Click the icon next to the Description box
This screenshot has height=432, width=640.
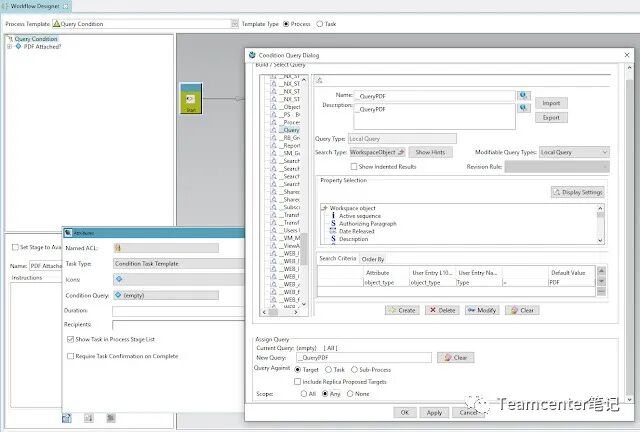coord(522,110)
